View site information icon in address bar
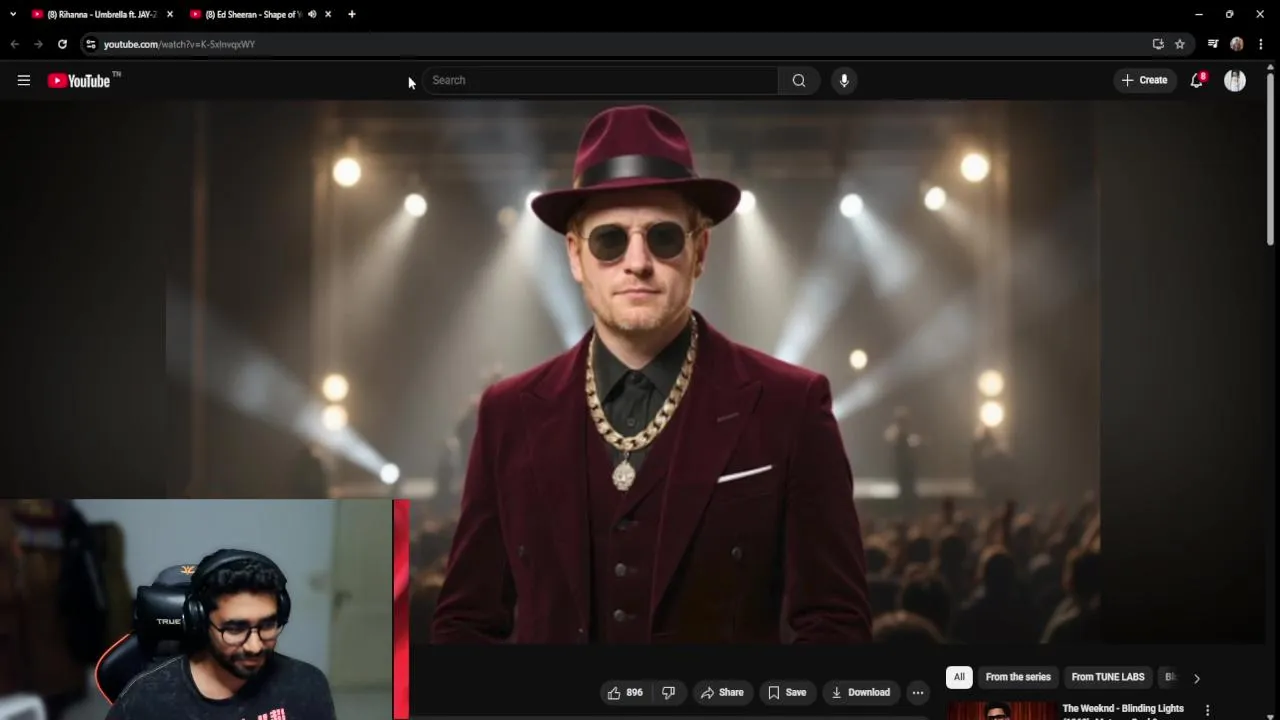 tap(91, 44)
